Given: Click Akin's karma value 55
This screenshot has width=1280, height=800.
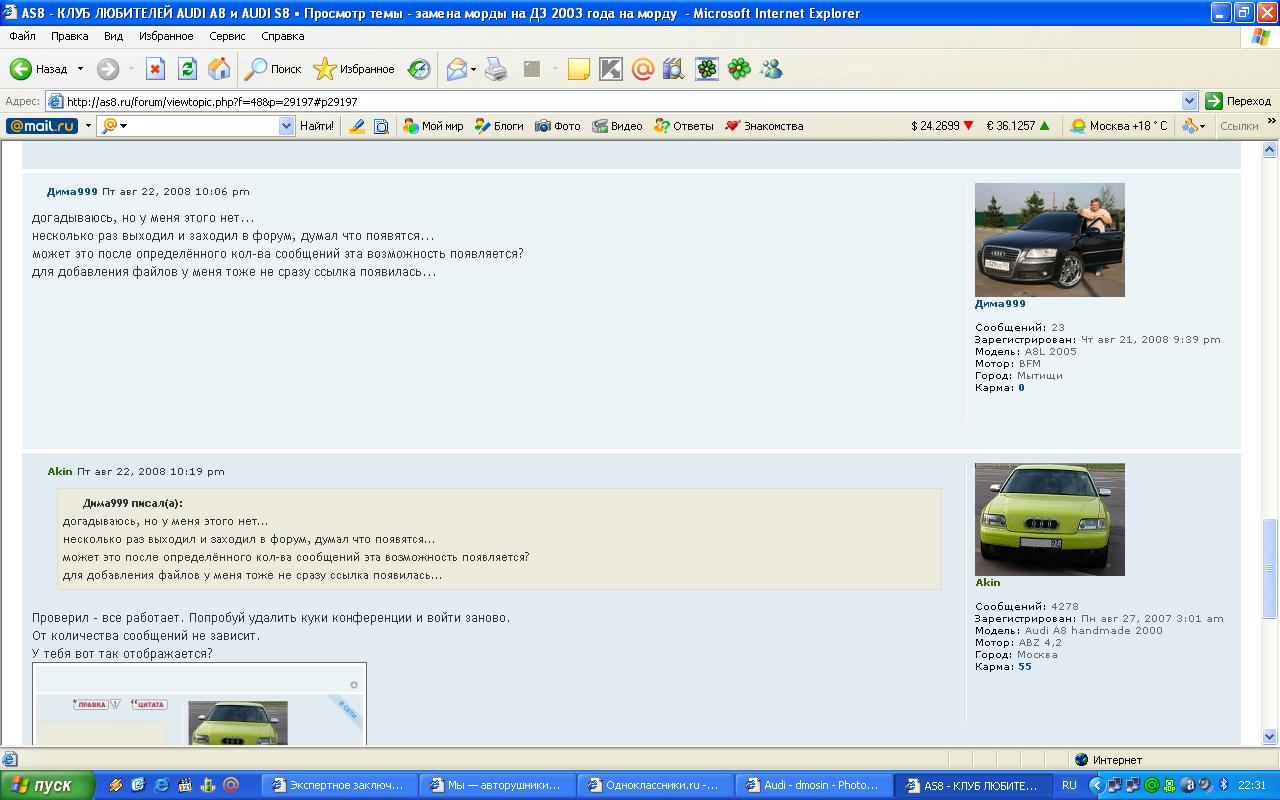Looking at the screenshot, I should [x=1025, y=667].
